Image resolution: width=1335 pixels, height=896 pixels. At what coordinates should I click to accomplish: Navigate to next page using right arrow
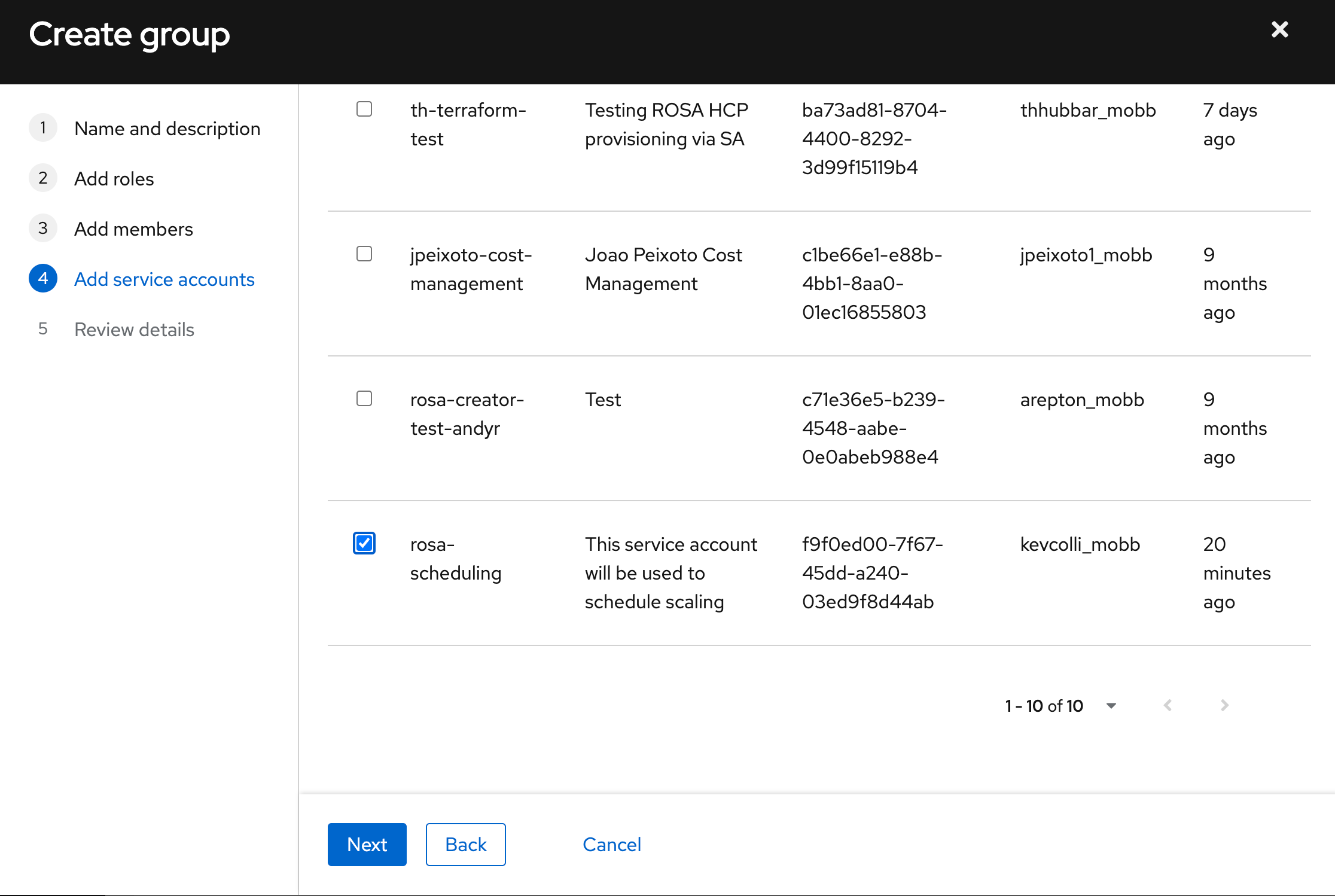(1225, 705)
